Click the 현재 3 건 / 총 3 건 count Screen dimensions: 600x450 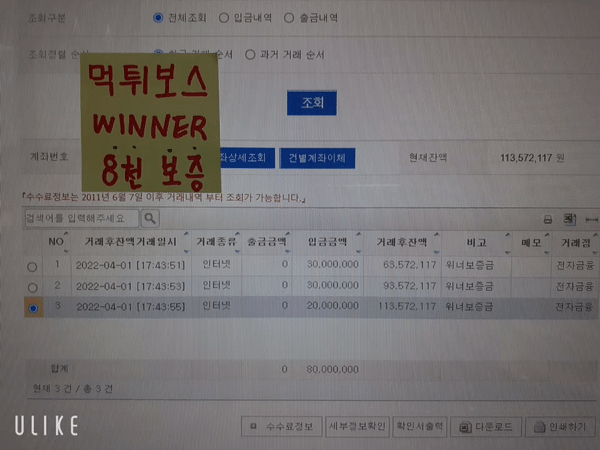(73, 389)
